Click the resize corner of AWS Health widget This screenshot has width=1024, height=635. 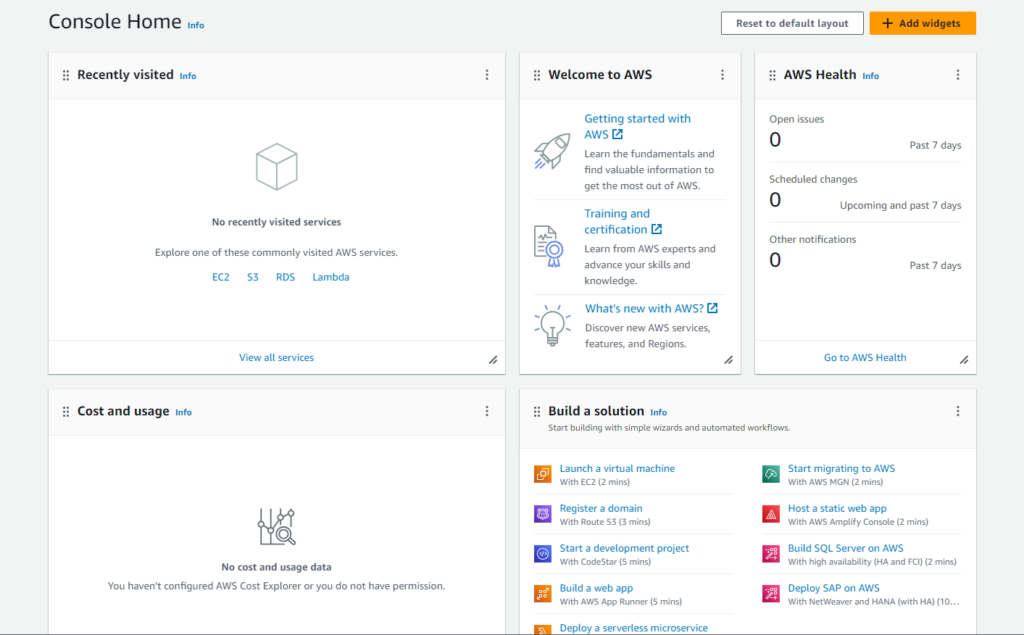click(x=964, y=360)
